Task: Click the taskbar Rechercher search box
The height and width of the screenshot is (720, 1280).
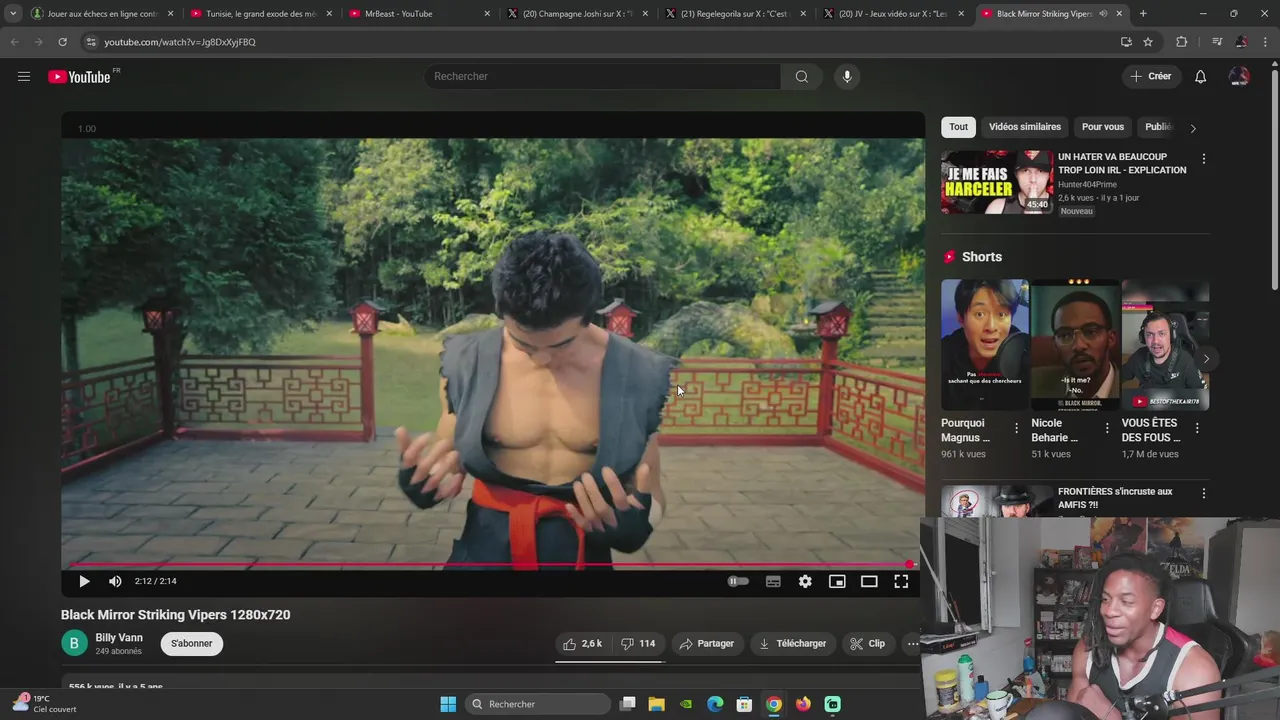Action: [539, 704]
